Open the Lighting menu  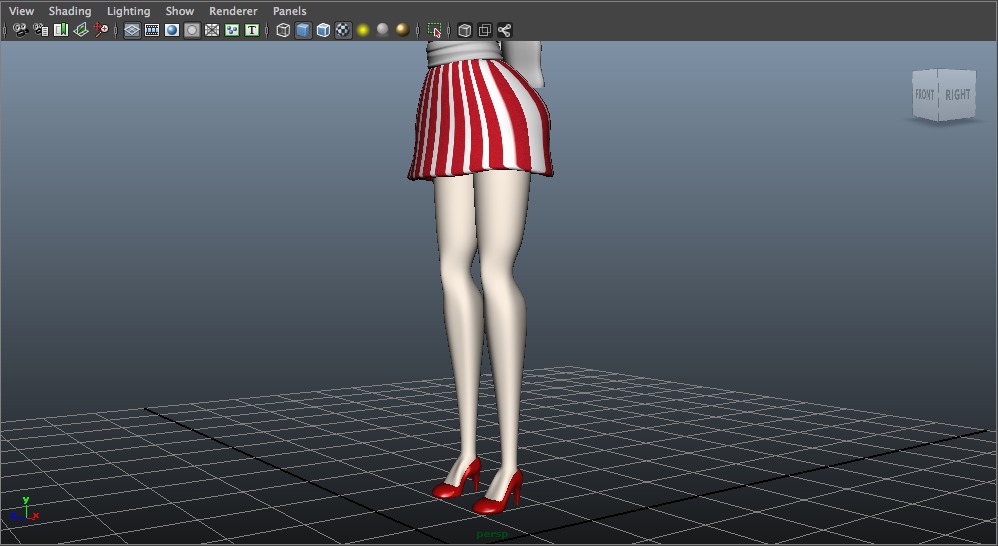click(x=128, y=11)
